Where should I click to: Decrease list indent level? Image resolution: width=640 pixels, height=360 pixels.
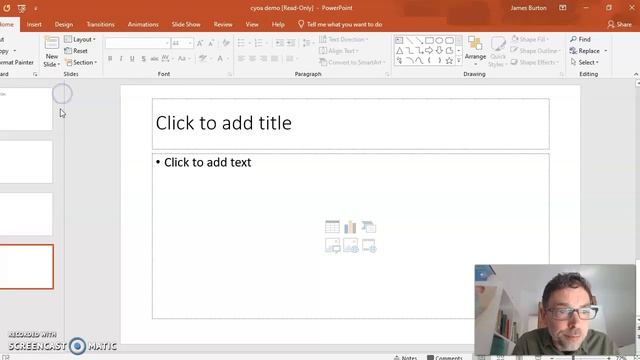click(280, 43)
